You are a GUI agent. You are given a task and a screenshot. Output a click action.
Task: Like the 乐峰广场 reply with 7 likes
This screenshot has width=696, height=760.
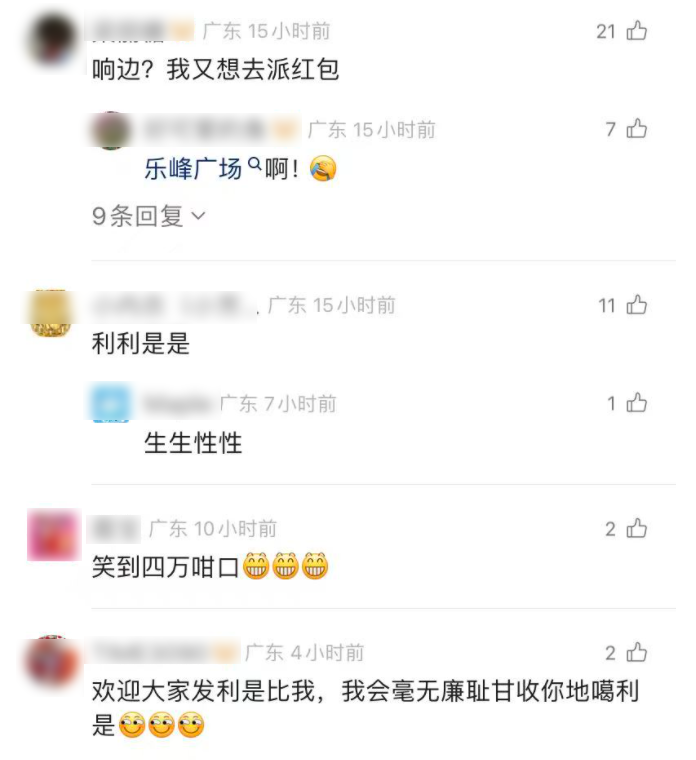pos(636,129)
